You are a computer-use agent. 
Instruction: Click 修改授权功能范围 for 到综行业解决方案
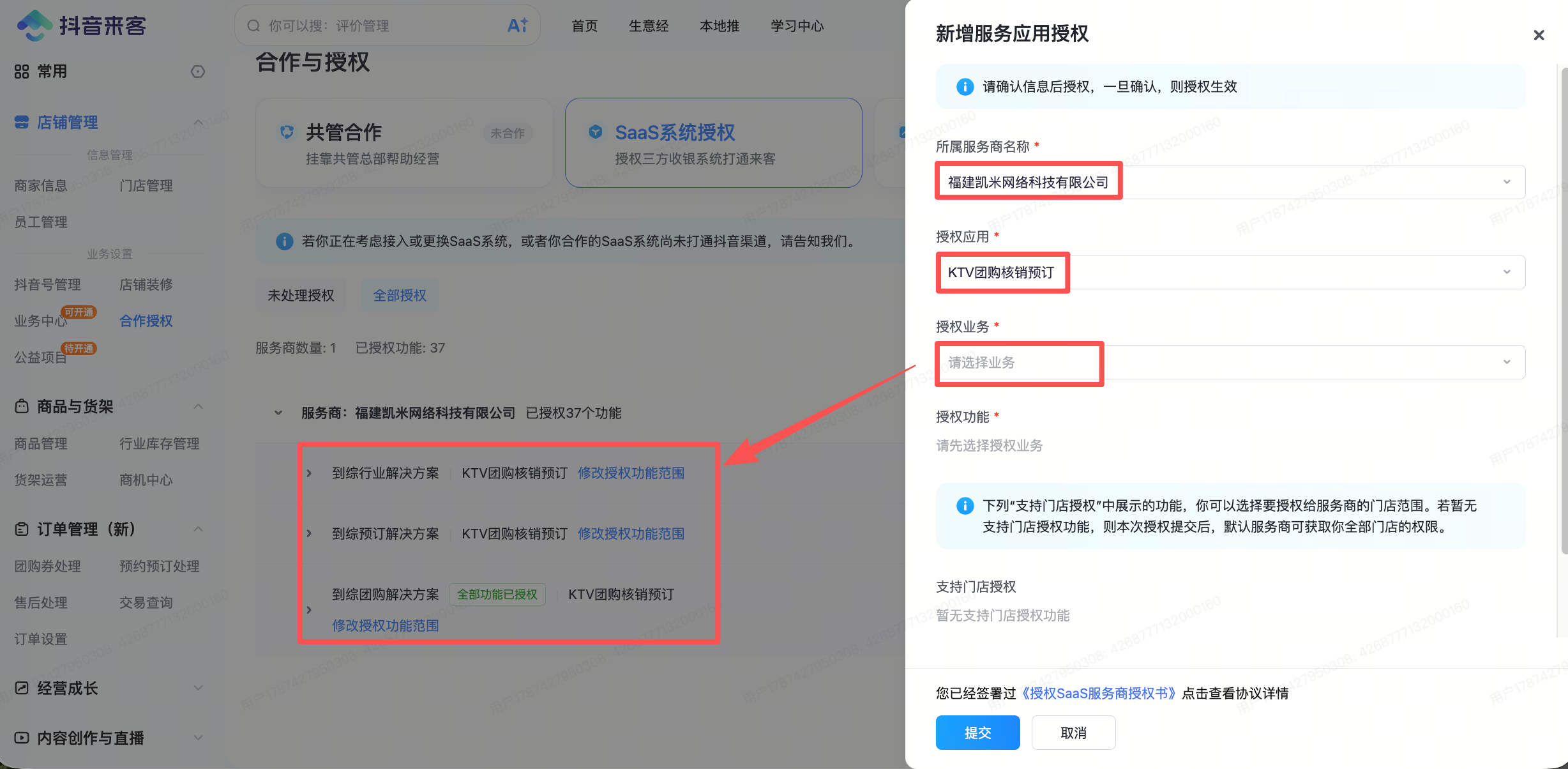point(631,473)
